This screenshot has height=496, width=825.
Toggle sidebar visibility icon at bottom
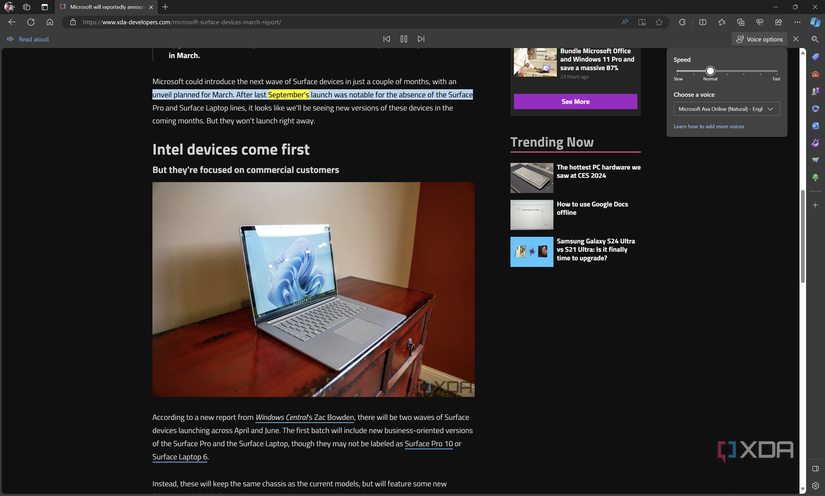[x=815, y=469]
